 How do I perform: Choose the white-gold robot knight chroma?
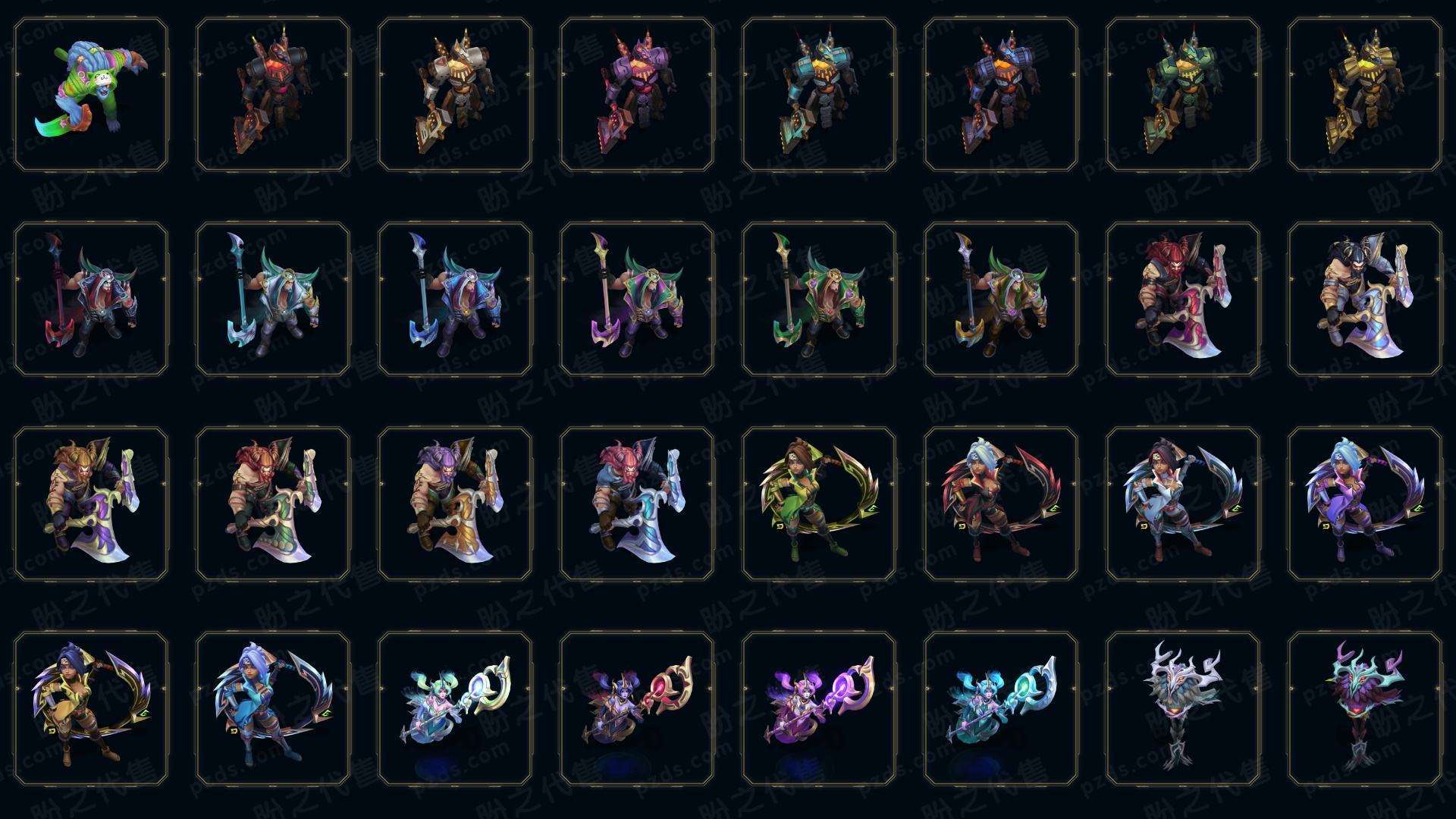pyautogui.click(x=455, y=95)
